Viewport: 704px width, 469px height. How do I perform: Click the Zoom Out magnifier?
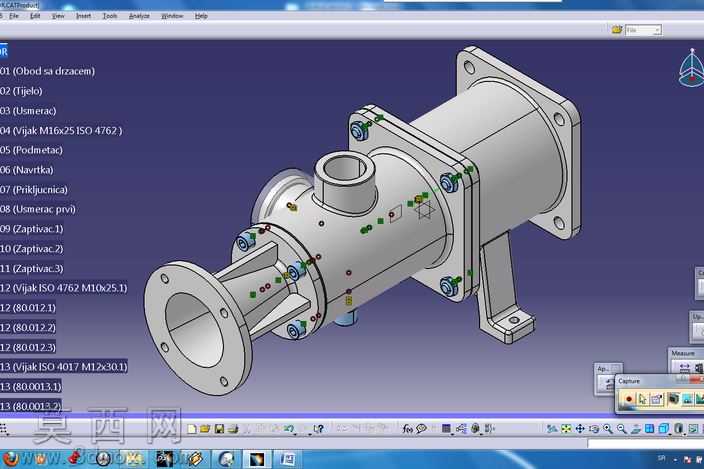621,429
